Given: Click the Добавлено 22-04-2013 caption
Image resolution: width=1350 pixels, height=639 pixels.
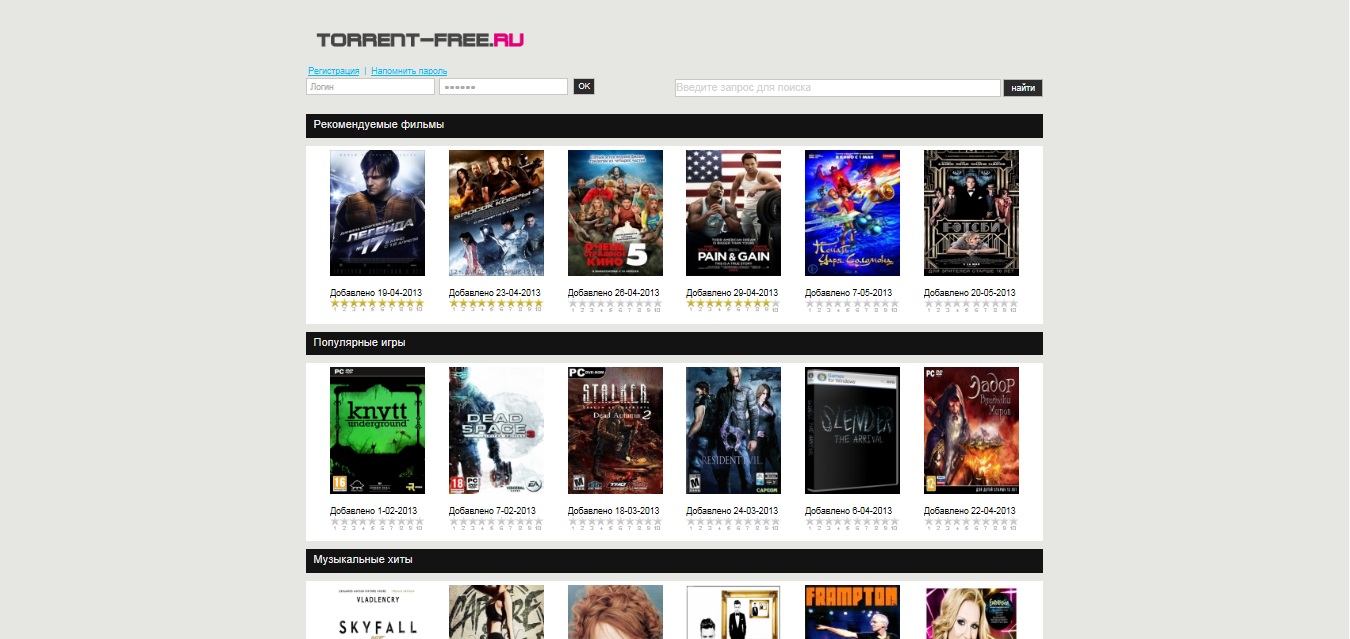Looking at the screenshot, I should coord(970,511).
